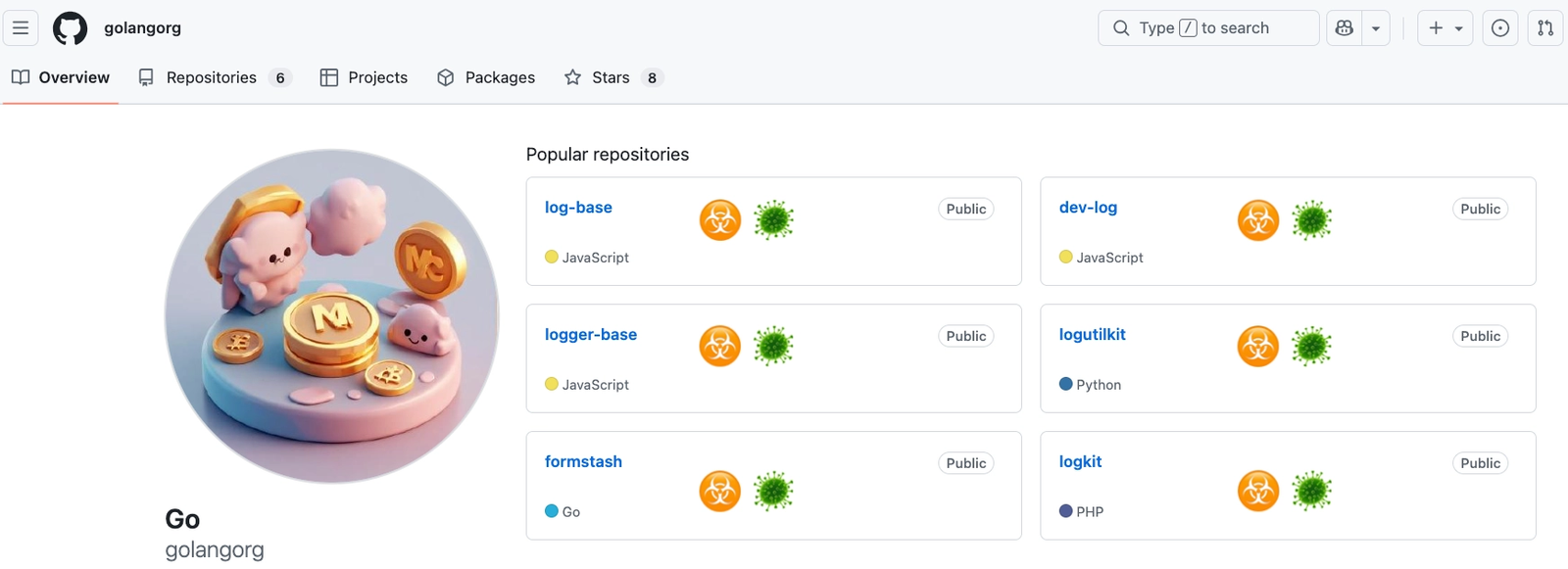Open the Pull requests icon in header

(x=1545, y=28)
